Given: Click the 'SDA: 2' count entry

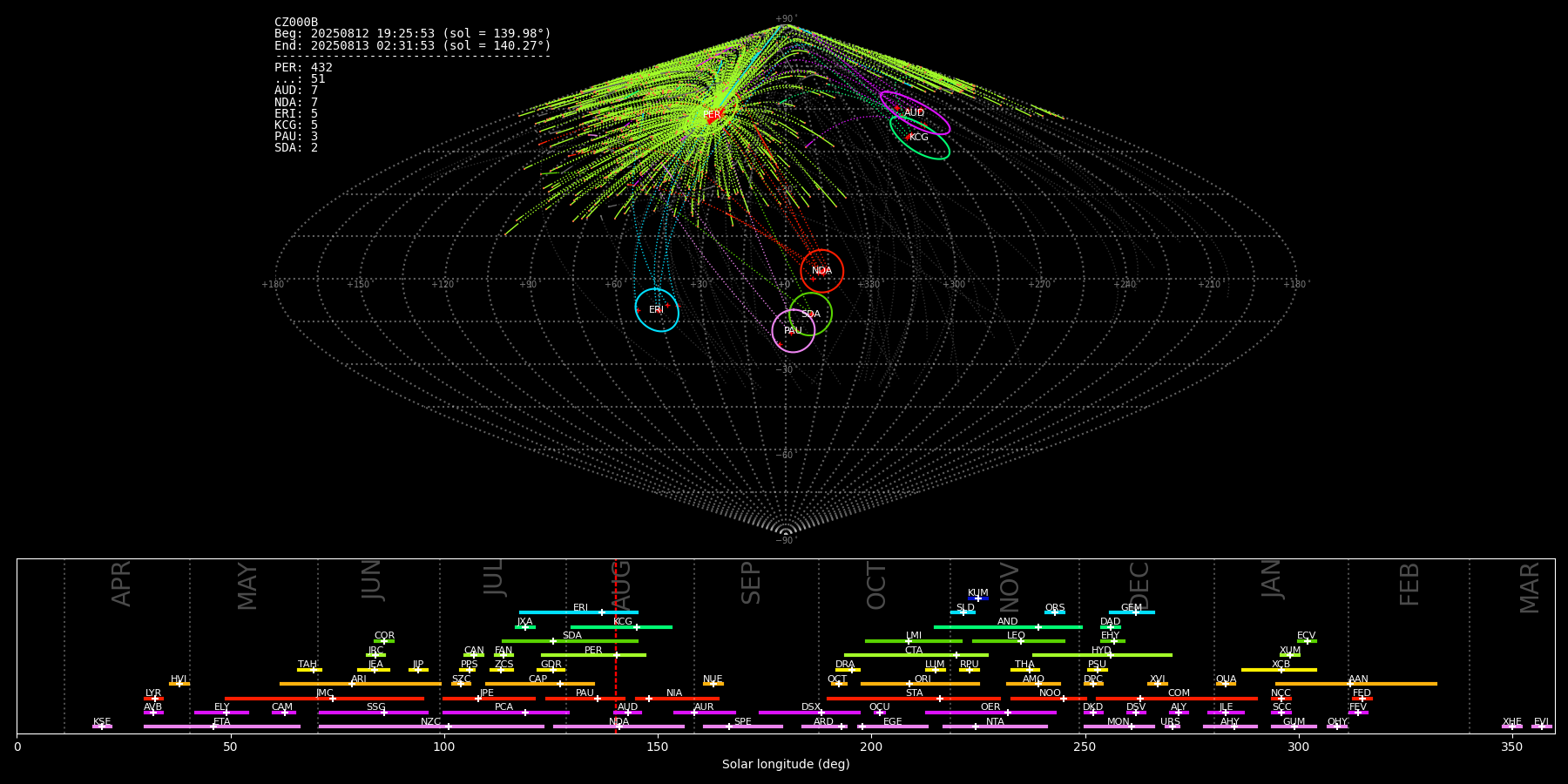Looking at the screenshot, I should tap(296, 147).
